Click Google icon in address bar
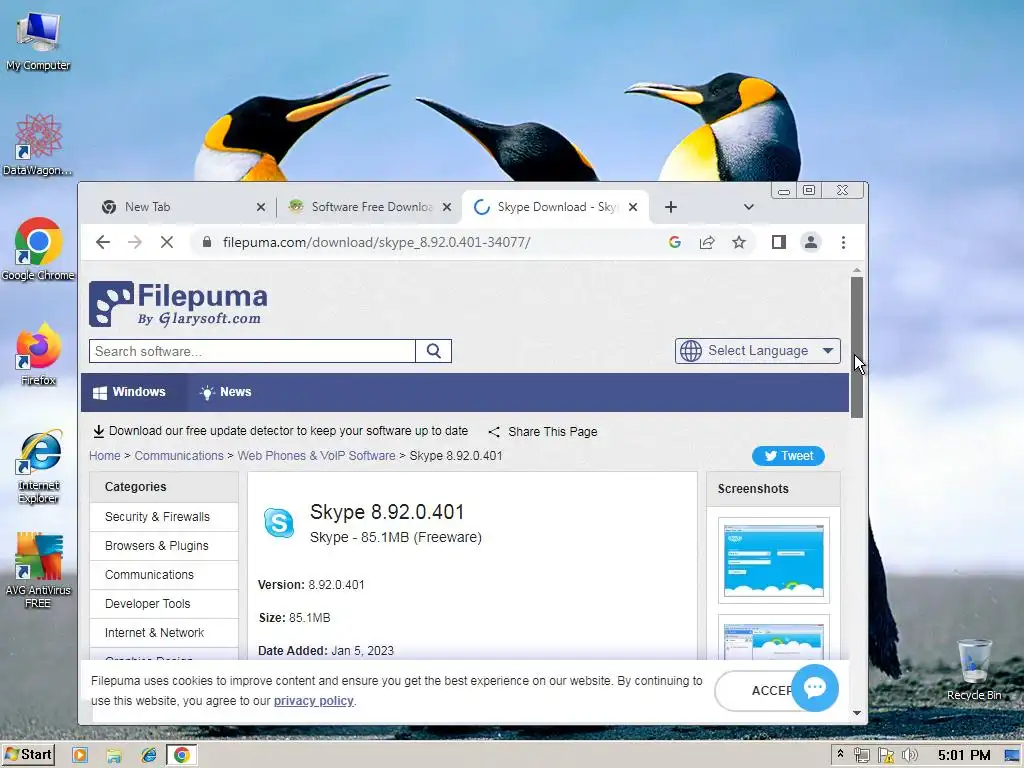The height and width of the screenshot is (768, 1024). [675, 242]
